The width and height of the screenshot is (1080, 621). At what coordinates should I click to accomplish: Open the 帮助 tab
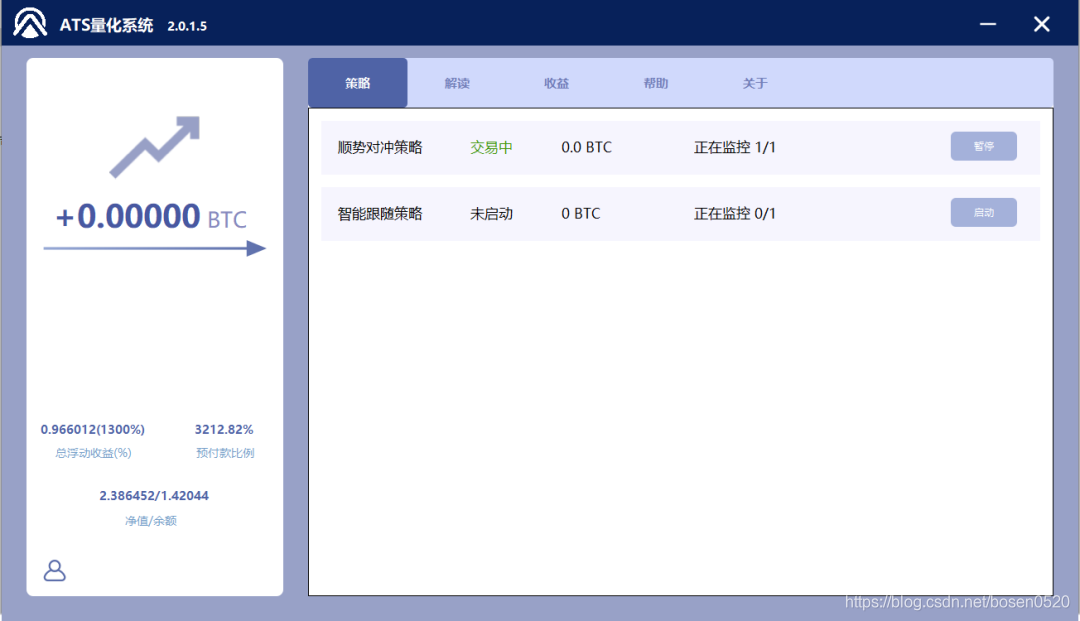point(656,83)
